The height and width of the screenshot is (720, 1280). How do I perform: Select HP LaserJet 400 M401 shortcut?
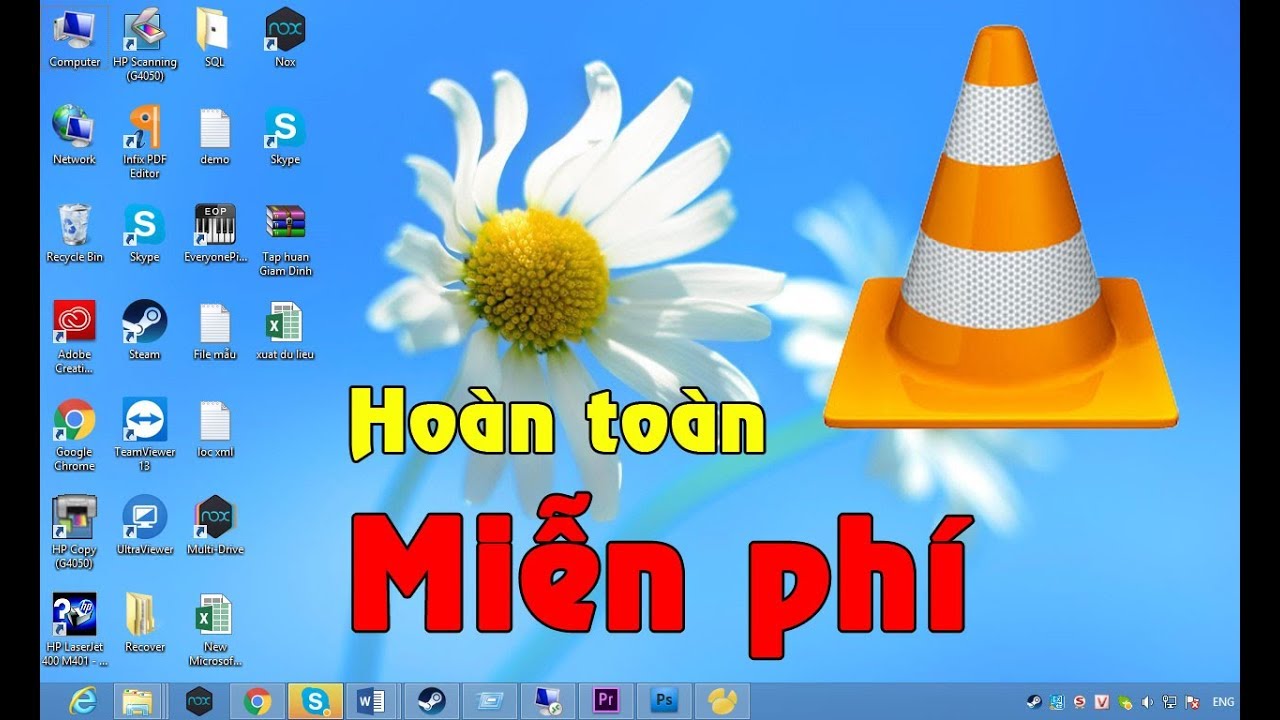(x=75, y=629)
